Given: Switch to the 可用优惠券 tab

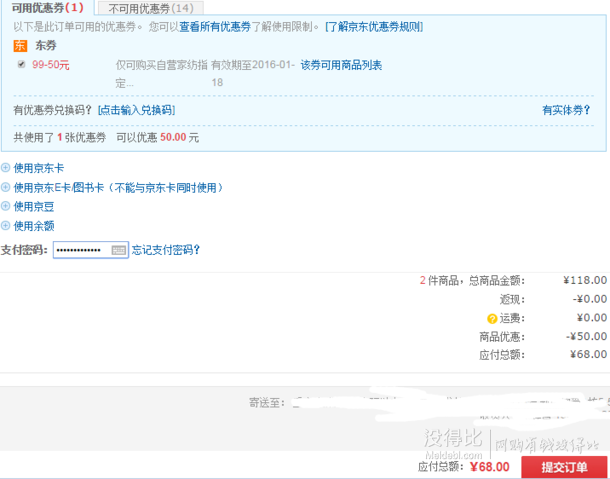Looking at the screenshot, I should point(47,7).
